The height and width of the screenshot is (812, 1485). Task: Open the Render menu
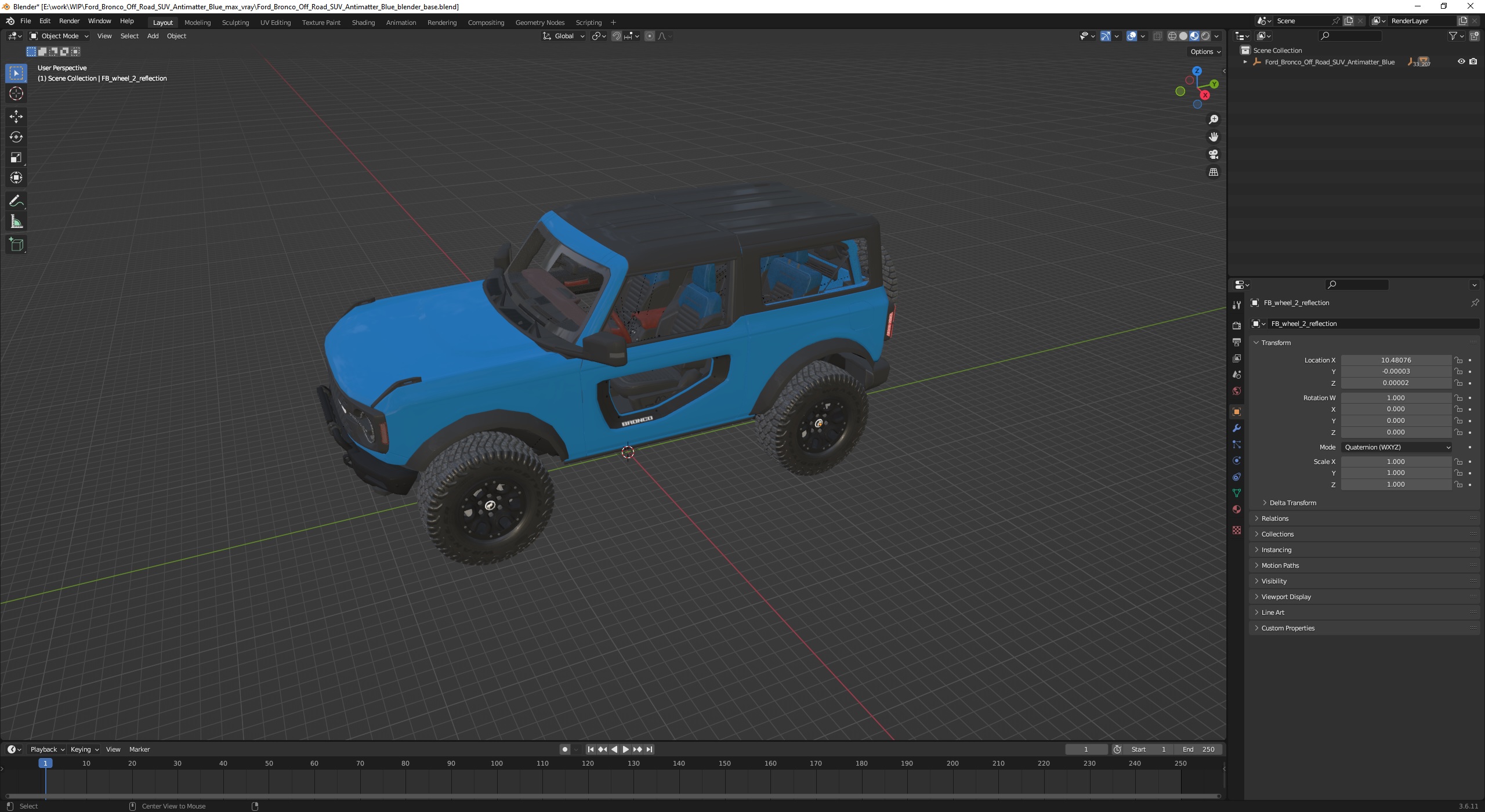click(x=69, y=21)
